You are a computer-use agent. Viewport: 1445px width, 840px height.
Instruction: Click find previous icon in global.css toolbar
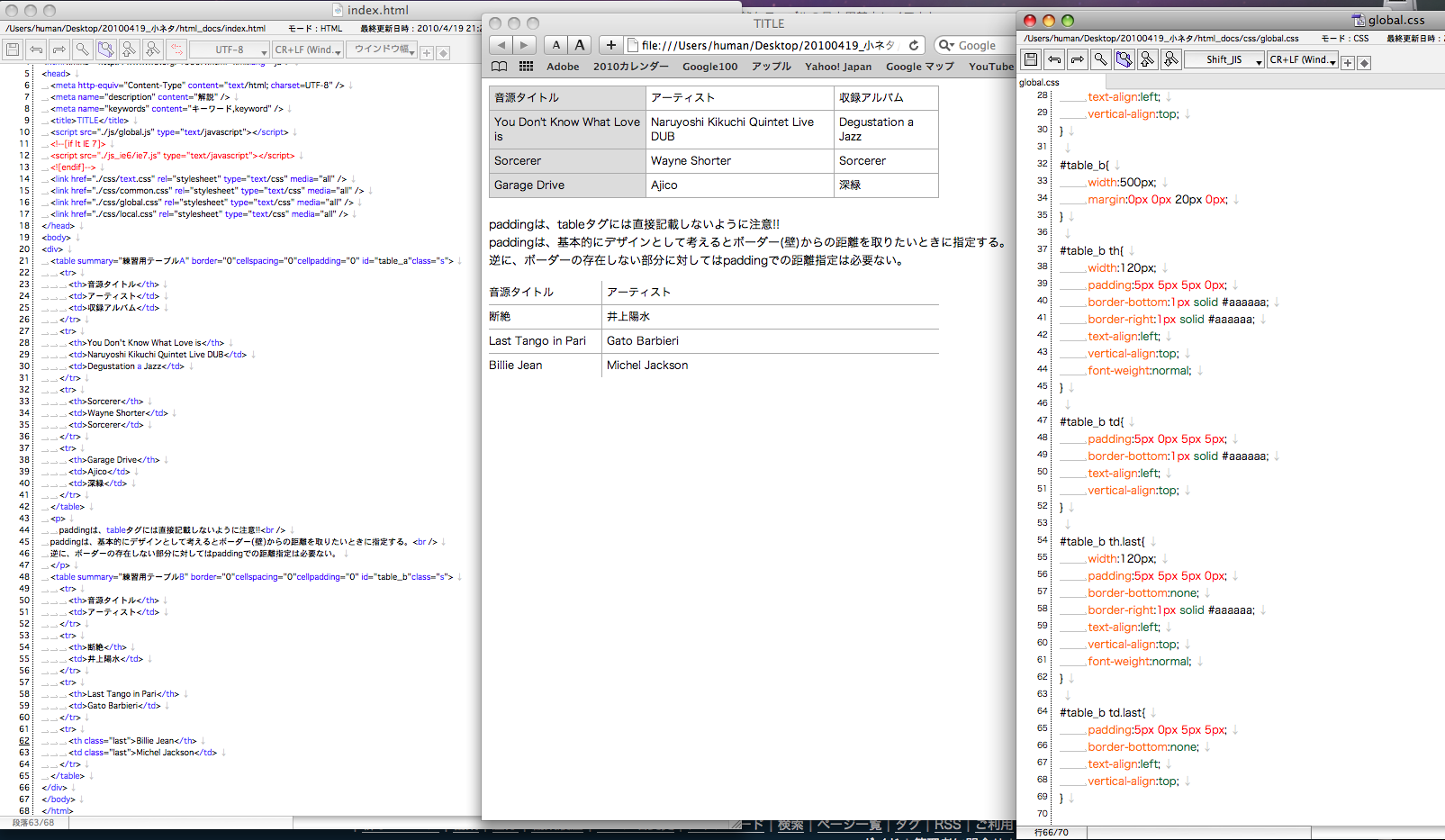[x=1148, y=59]
